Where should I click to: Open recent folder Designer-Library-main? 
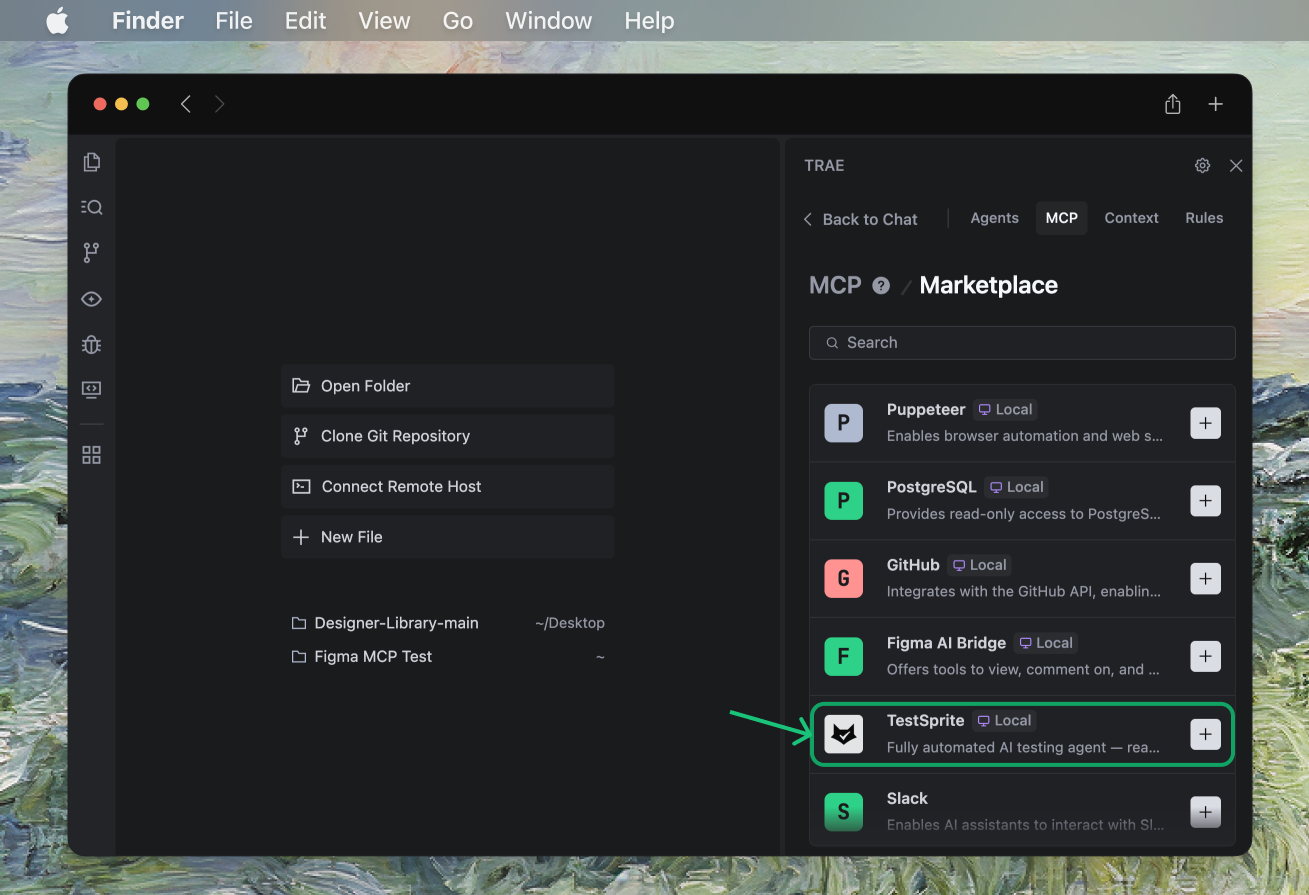pos(448,623)
